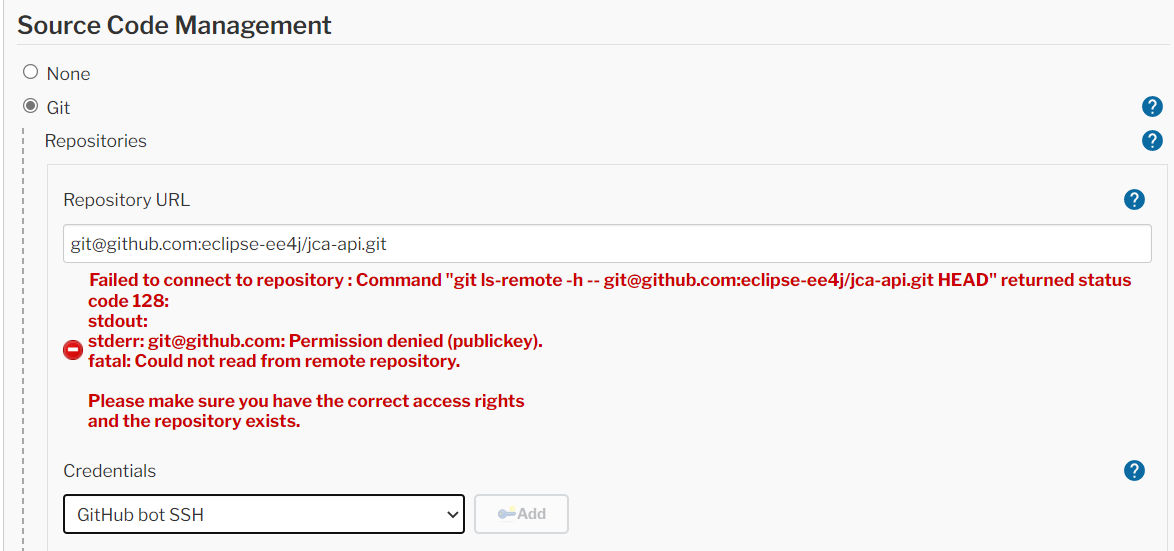Viewport: 1174px width, 551px height.
Task: Click the 'Permission denied (publickey)' error line
Action: pos(315,341)
